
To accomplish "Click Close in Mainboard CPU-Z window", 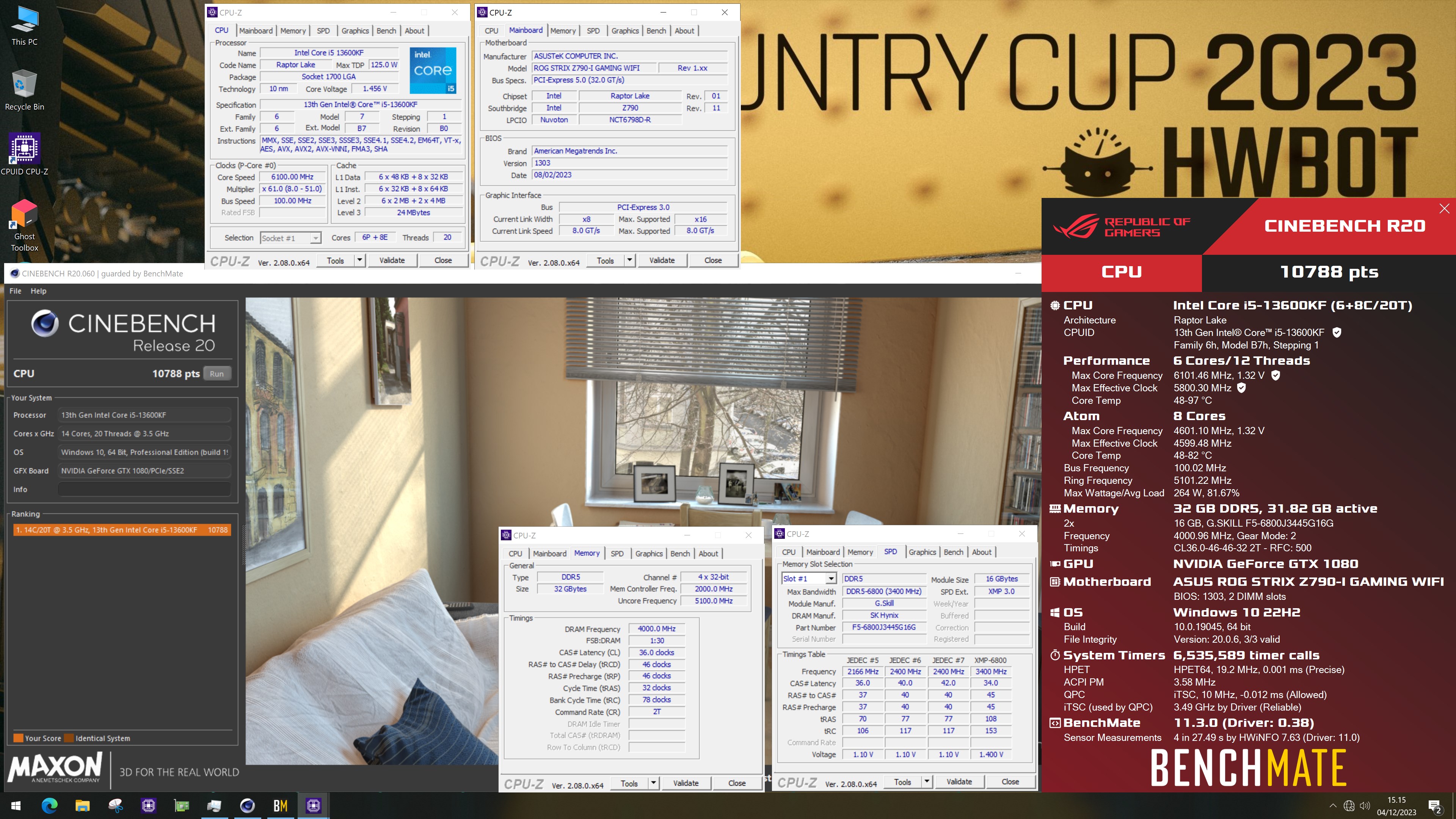I will pos(713,260).
